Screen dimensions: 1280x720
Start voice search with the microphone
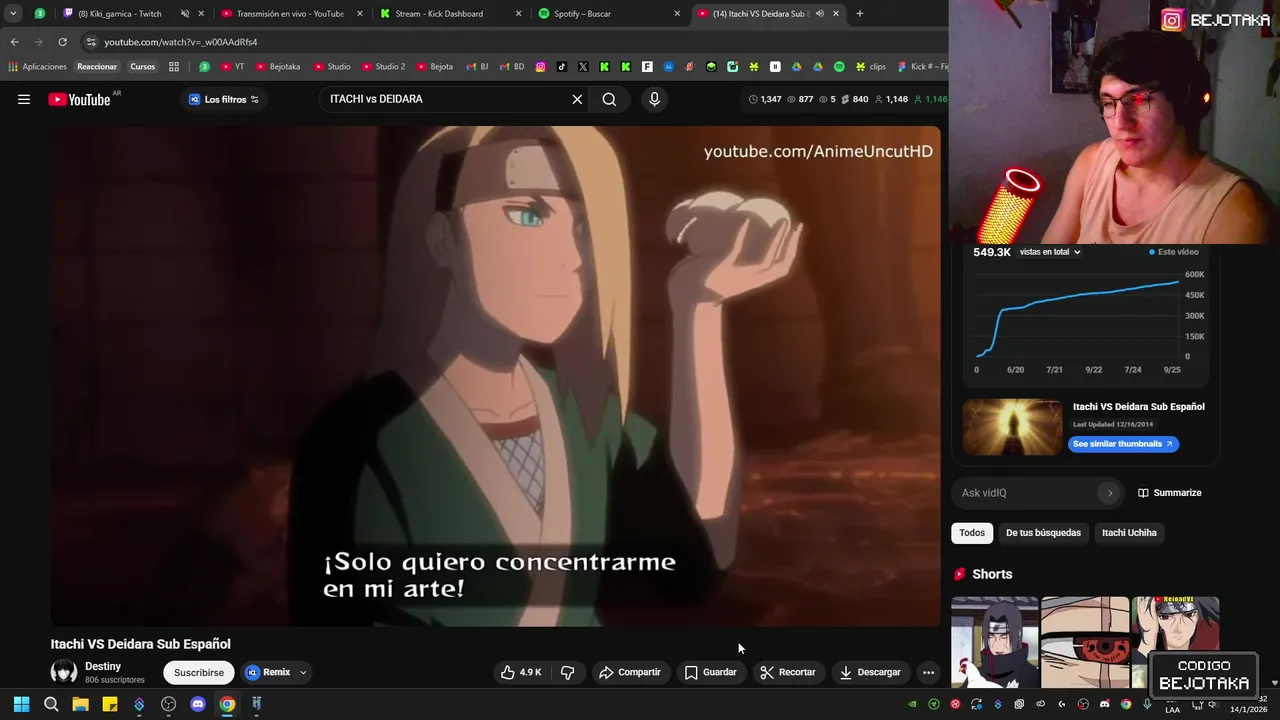[x=655, y=99]
